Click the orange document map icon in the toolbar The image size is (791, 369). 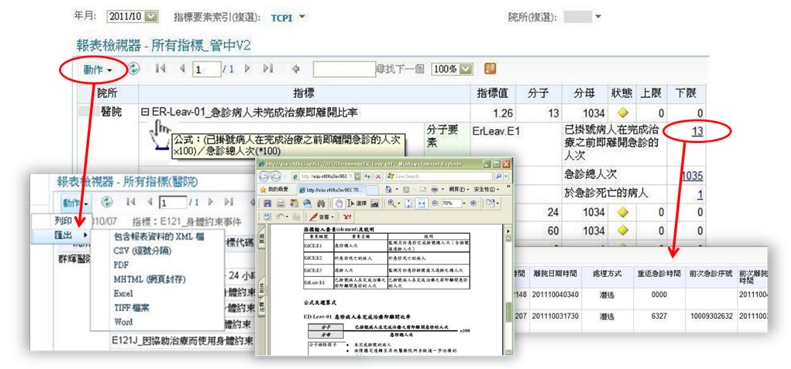pyautogui.click(x=489, y=69)
